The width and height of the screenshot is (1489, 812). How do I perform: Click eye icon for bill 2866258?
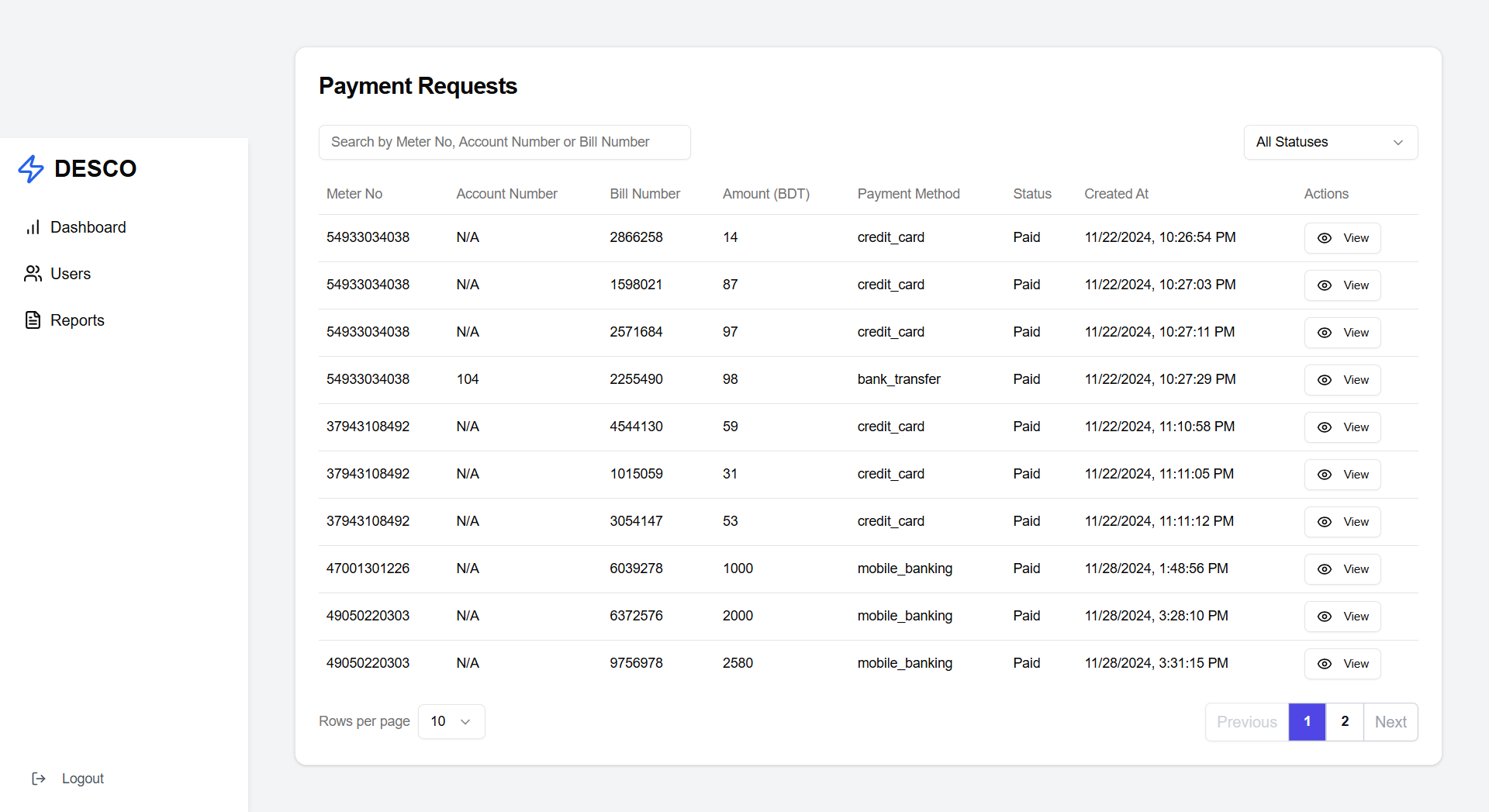tap(1325, 238)
